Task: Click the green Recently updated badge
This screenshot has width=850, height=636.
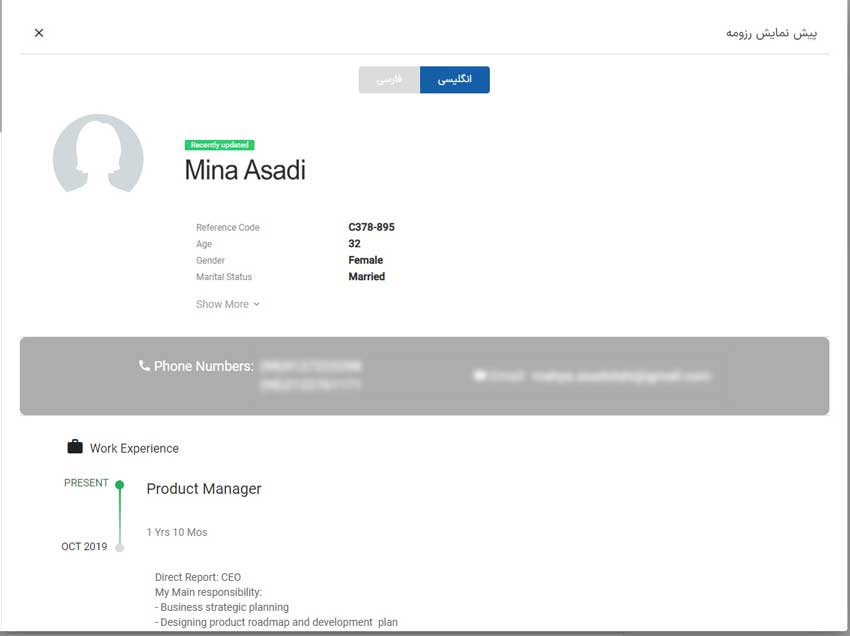Action: [219, 145]
